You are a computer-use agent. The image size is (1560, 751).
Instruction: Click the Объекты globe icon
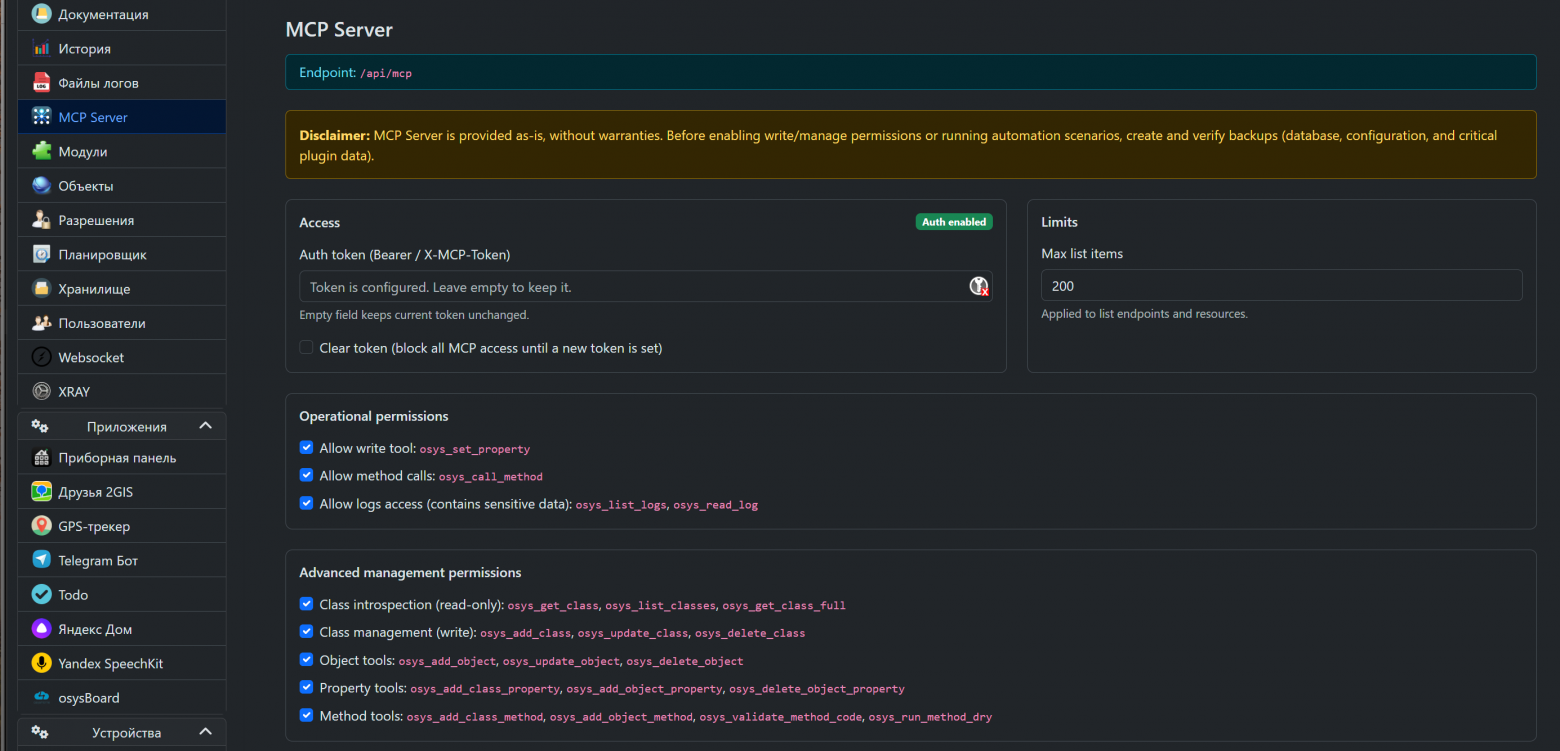tap(41, 186)
